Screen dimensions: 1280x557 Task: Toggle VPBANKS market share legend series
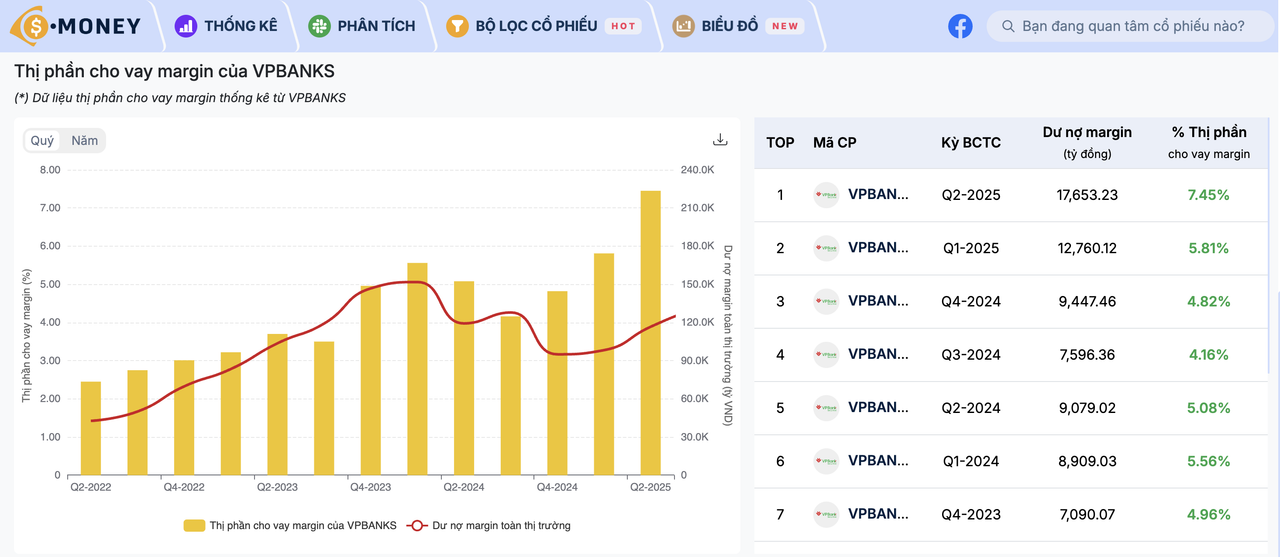290,525
